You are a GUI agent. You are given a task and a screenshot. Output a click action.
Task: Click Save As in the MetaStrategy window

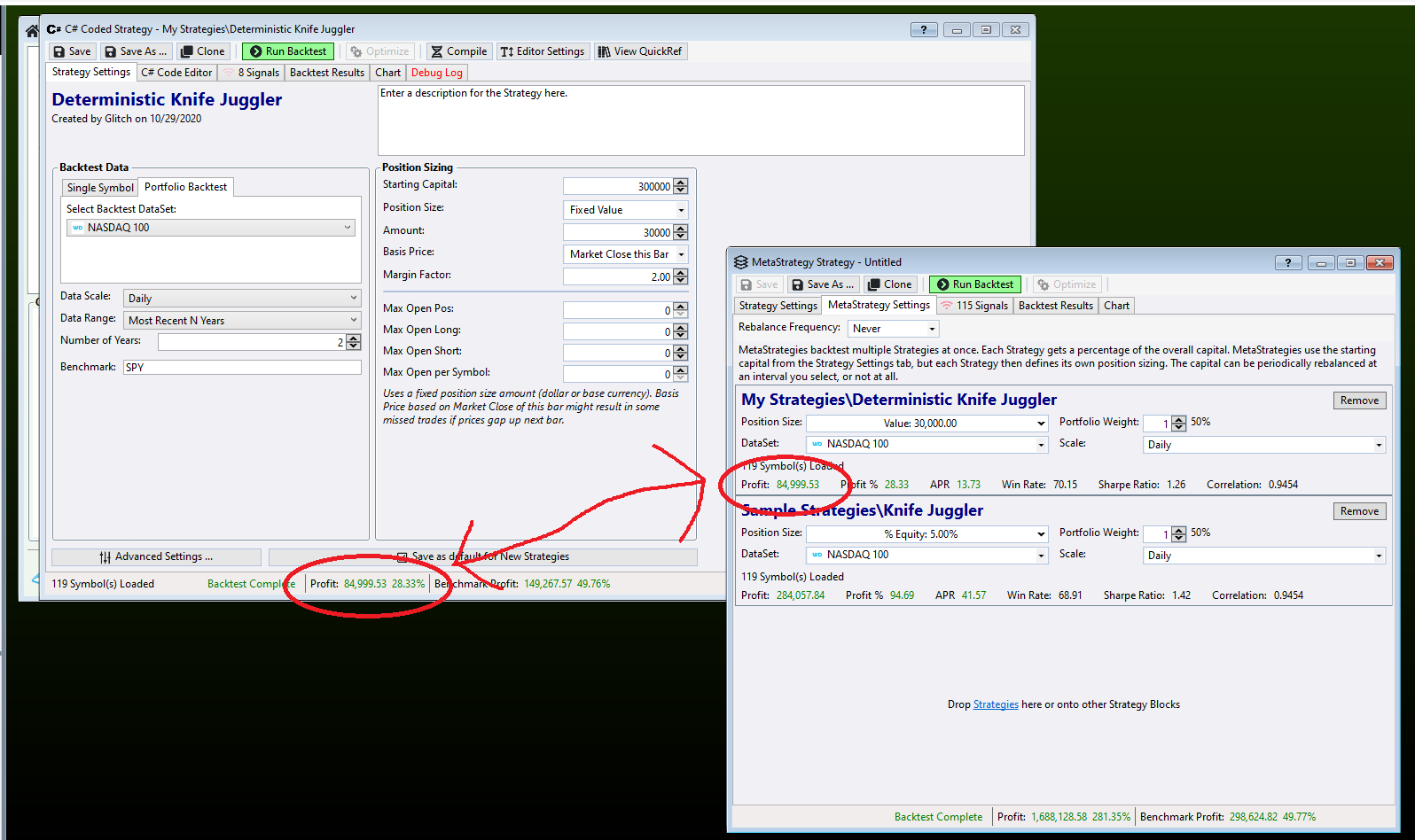[x=823, y=284]
